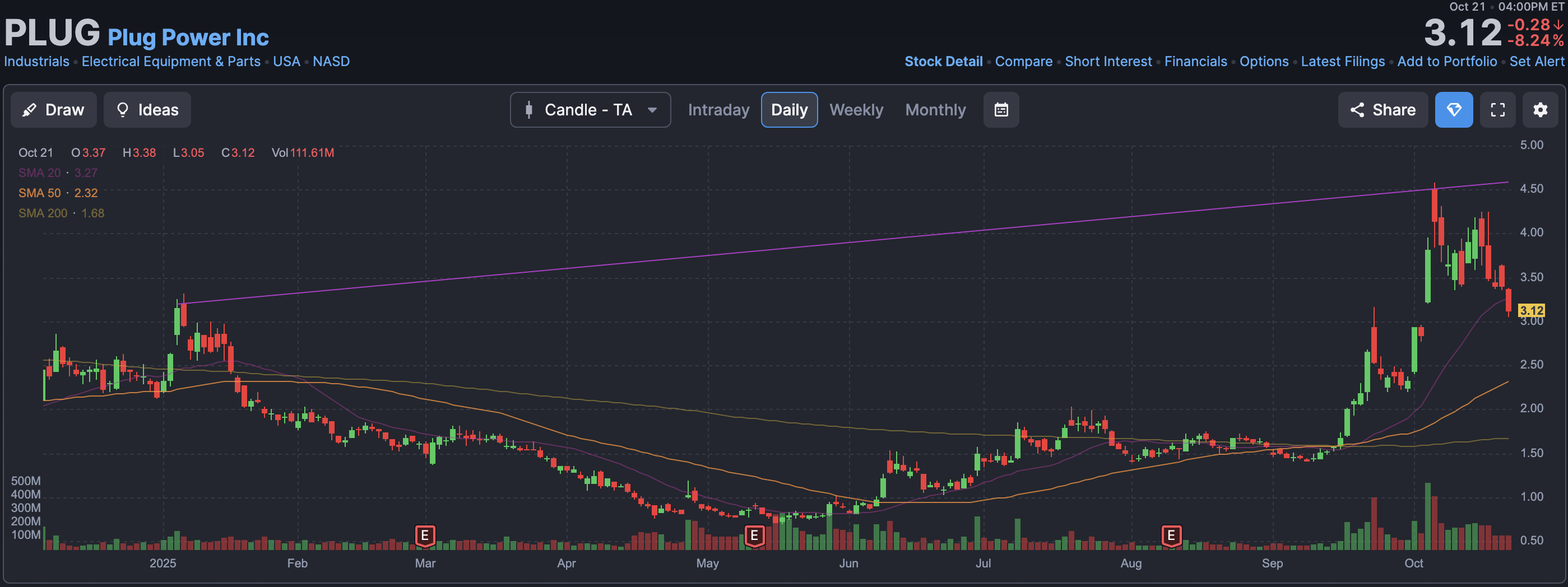Open the Ideas panel
Screen dimensions: 1568x587
(x=147, y=109)
